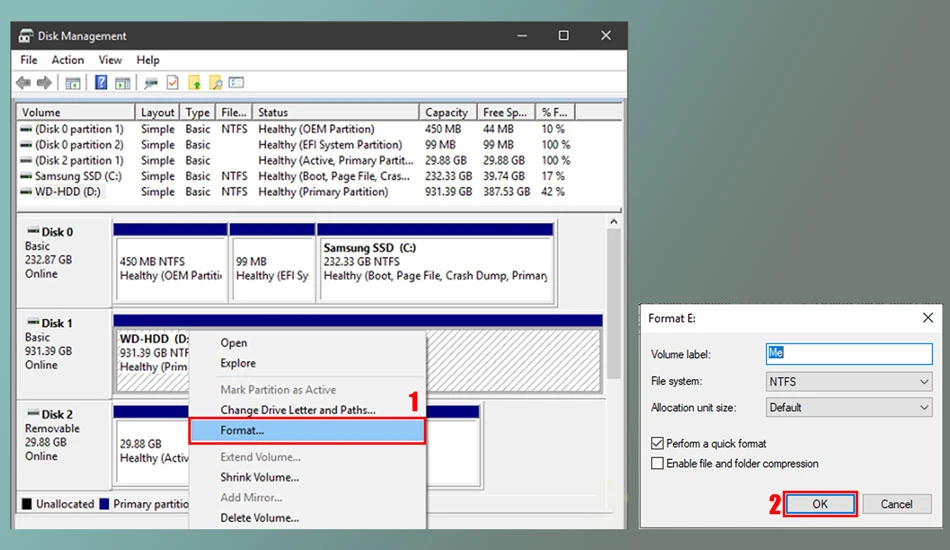This screenshot has width=950, height=550.
Task: Click Cancel in the Format dialog
Action: point(897,504)
